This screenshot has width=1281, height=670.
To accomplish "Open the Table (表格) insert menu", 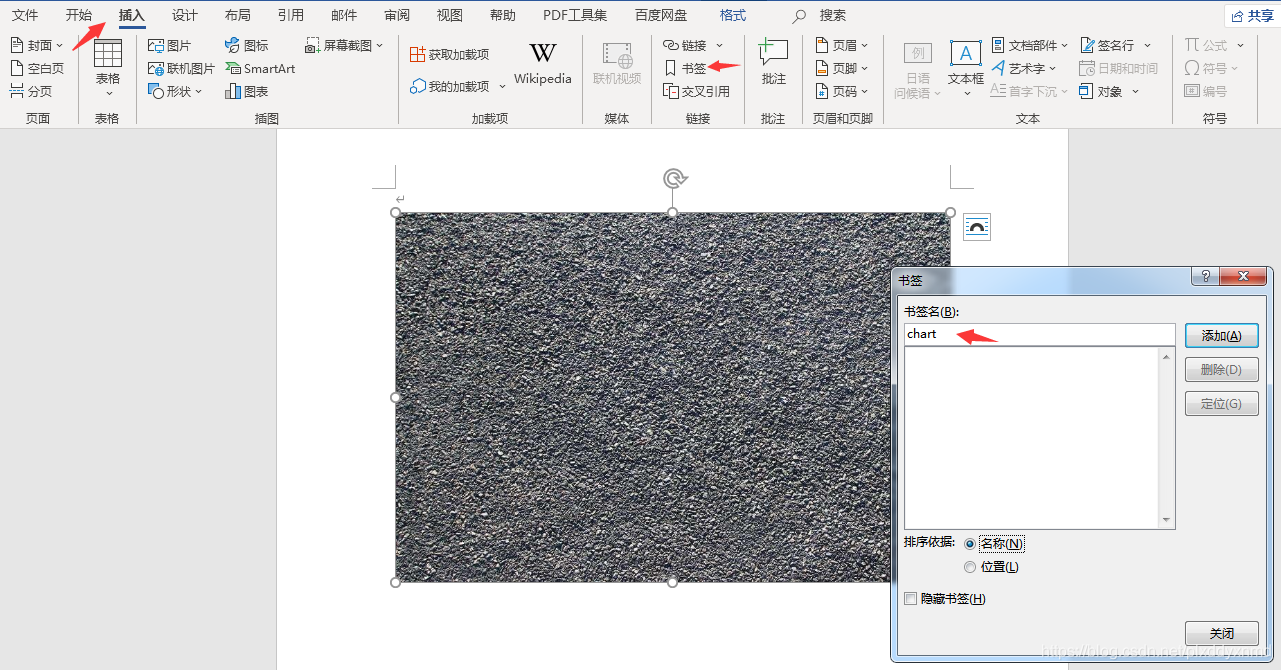I will (x=107, y=68).
